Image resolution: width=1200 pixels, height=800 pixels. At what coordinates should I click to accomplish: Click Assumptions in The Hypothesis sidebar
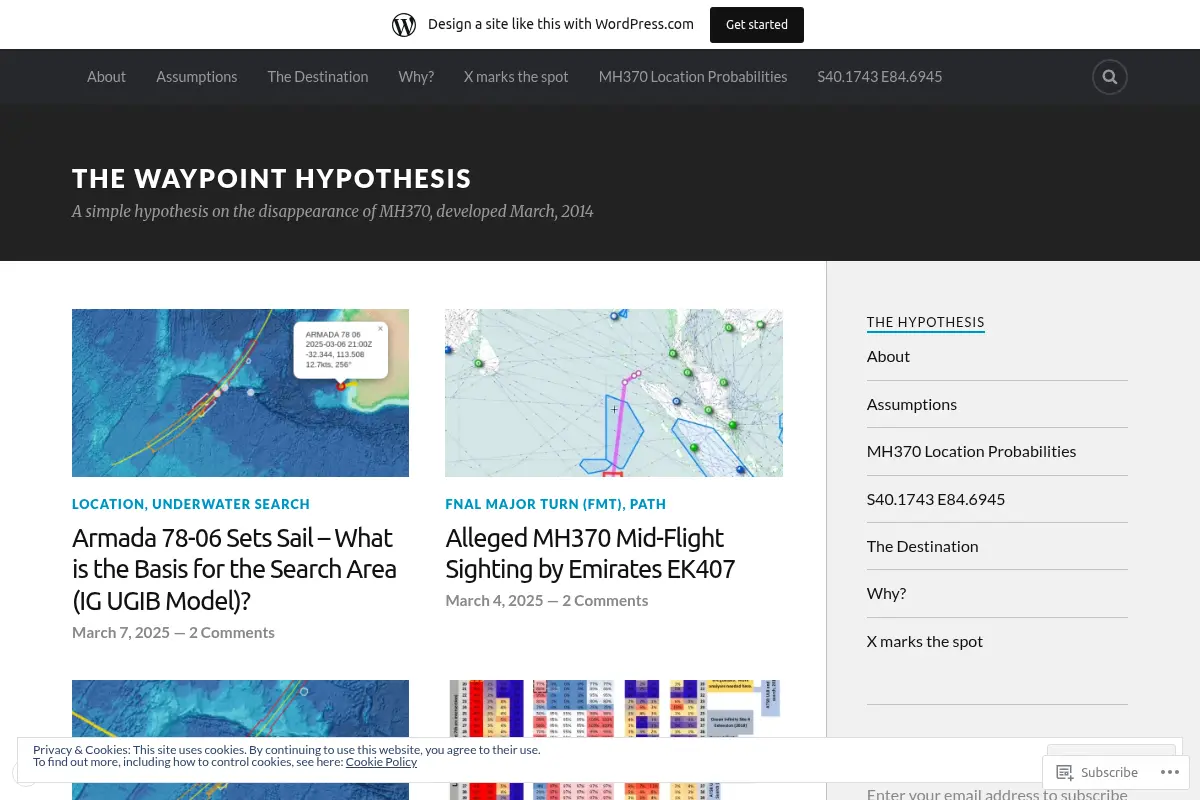point(912,404)
